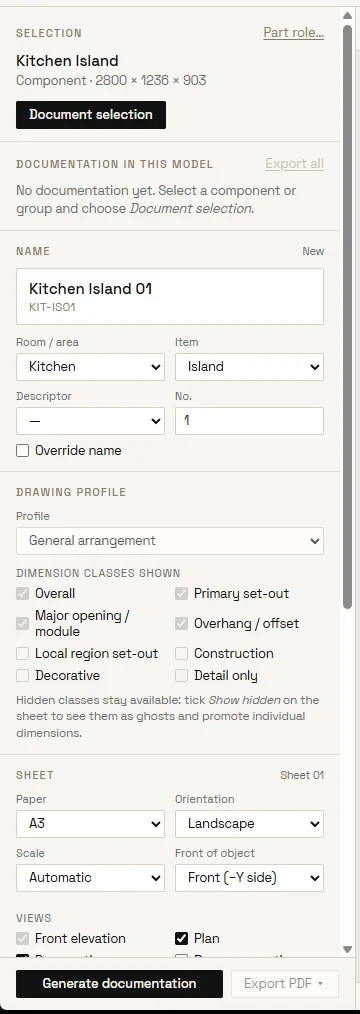Enable the Decorative dimension class
The width and height of the screenshot is (360, 1014).
(23, 676)
